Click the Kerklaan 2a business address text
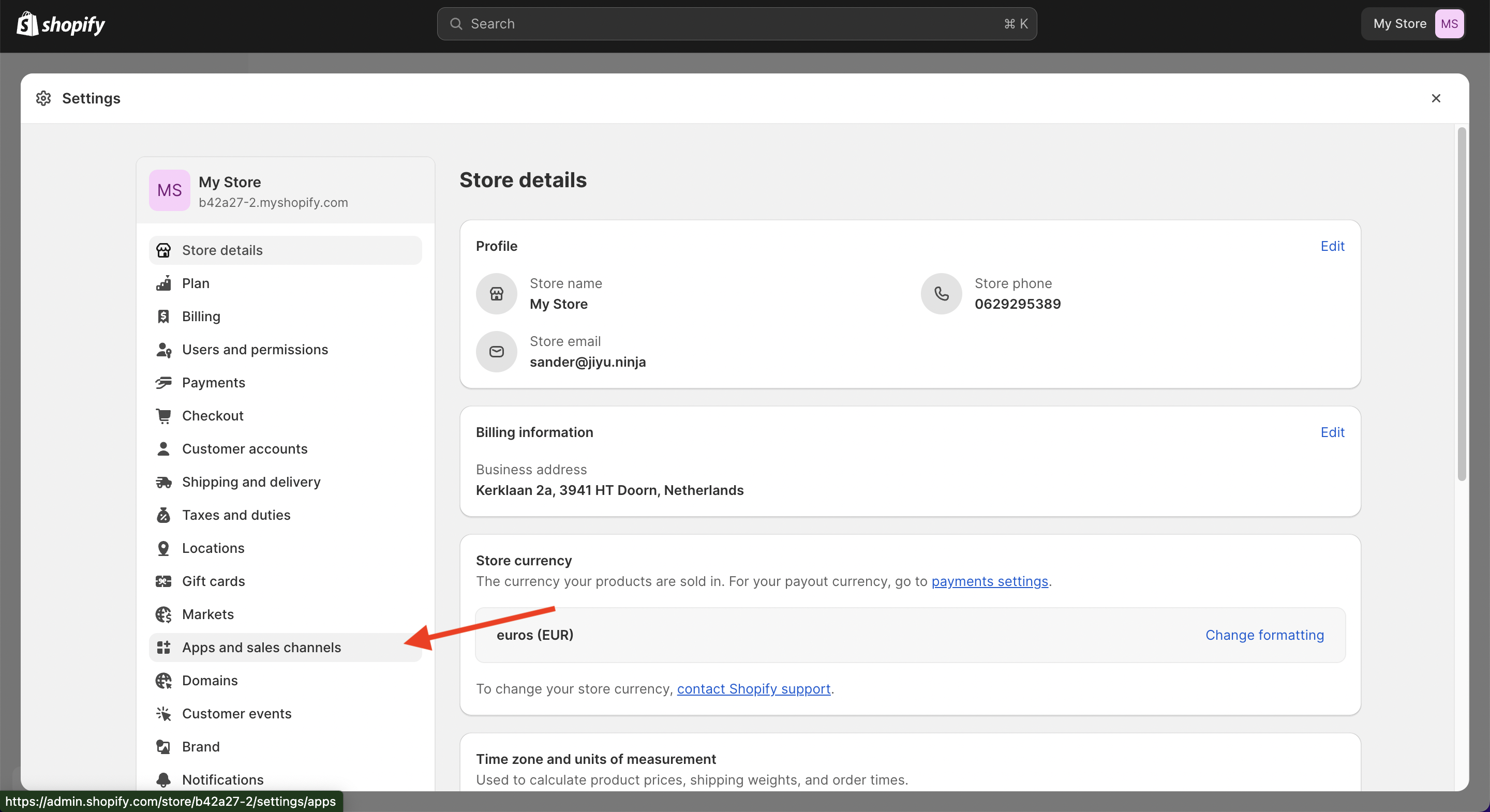This screenshot has height=812, width=1490. click(609, 490)
